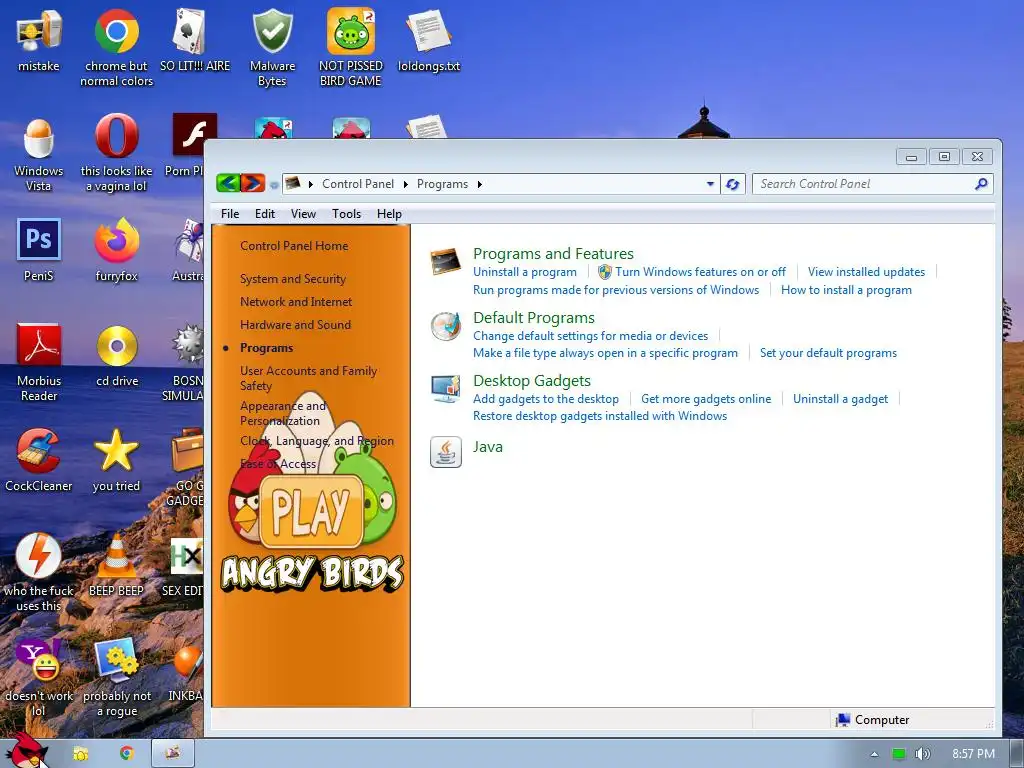Image resolution: width=1024 pixels, height=768 pixels.
Task: Click Restore desktop gadgets installed with Windows
Action: point(600,416)
